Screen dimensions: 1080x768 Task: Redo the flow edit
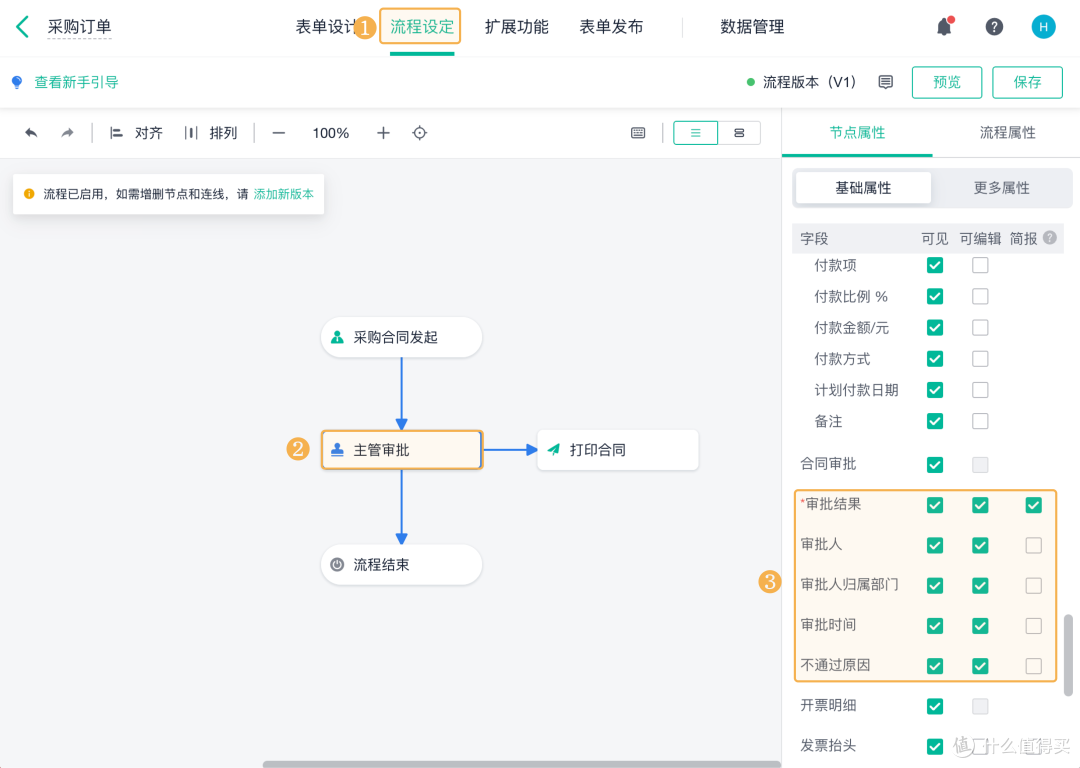pyautogui.click(x=67, y=133)
